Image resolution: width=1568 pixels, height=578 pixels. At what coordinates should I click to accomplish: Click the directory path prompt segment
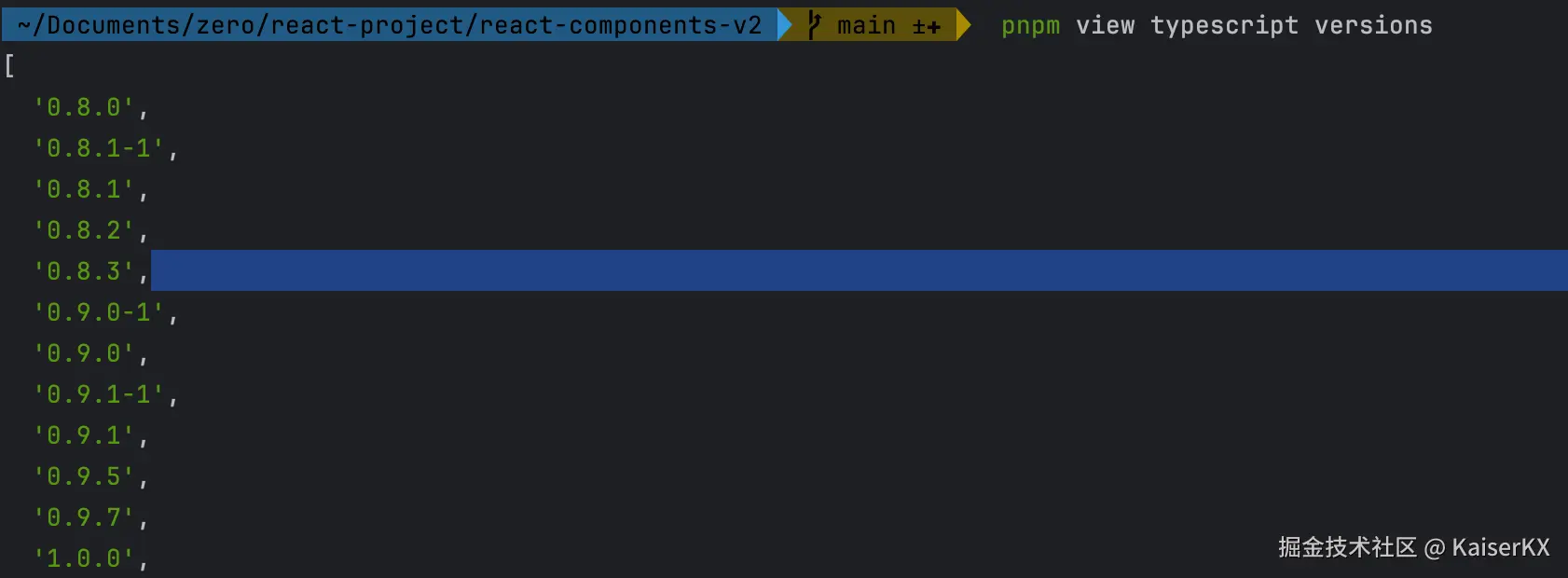point(390,25)
